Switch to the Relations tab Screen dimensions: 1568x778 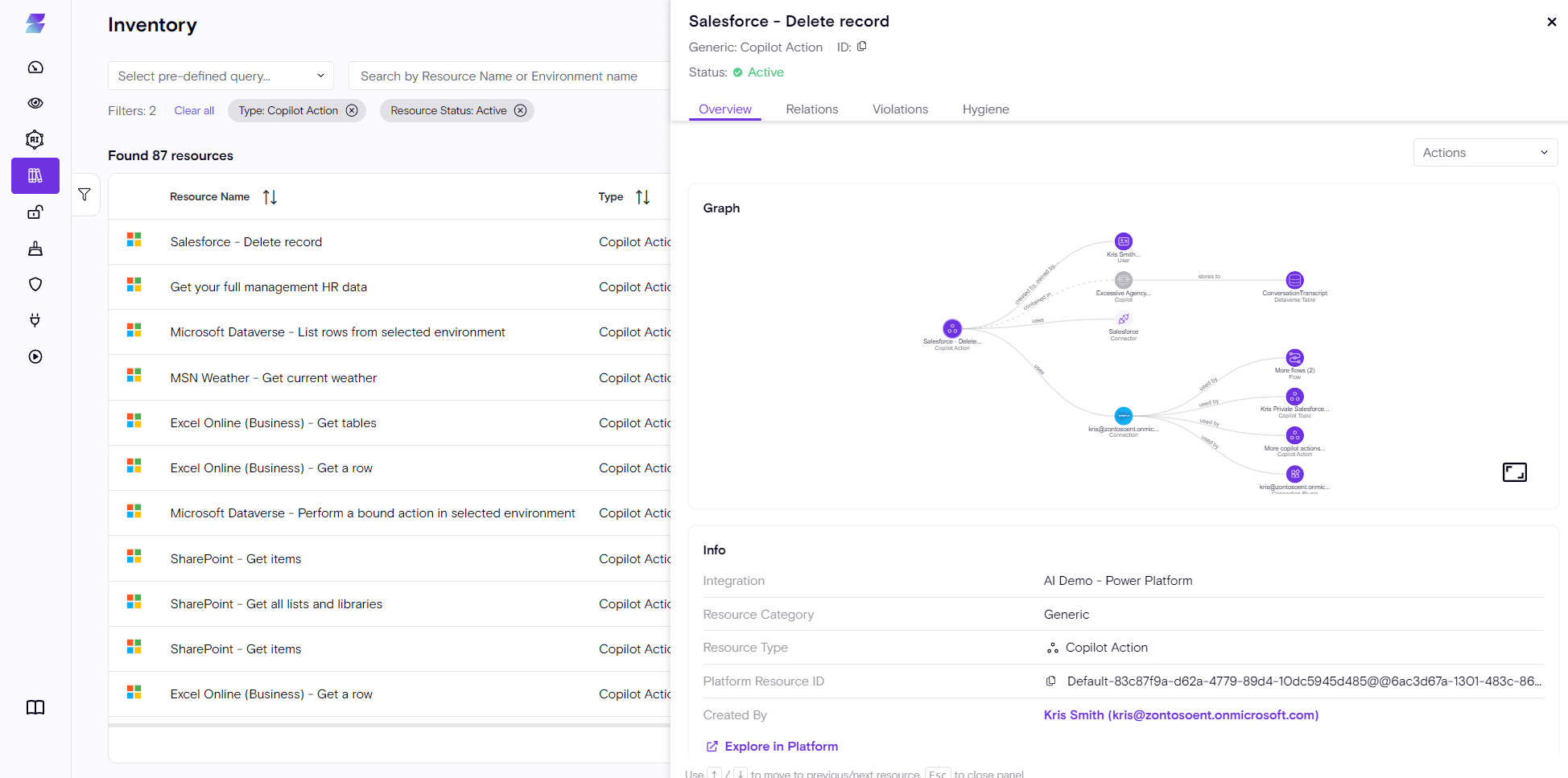tap(811, 109)
